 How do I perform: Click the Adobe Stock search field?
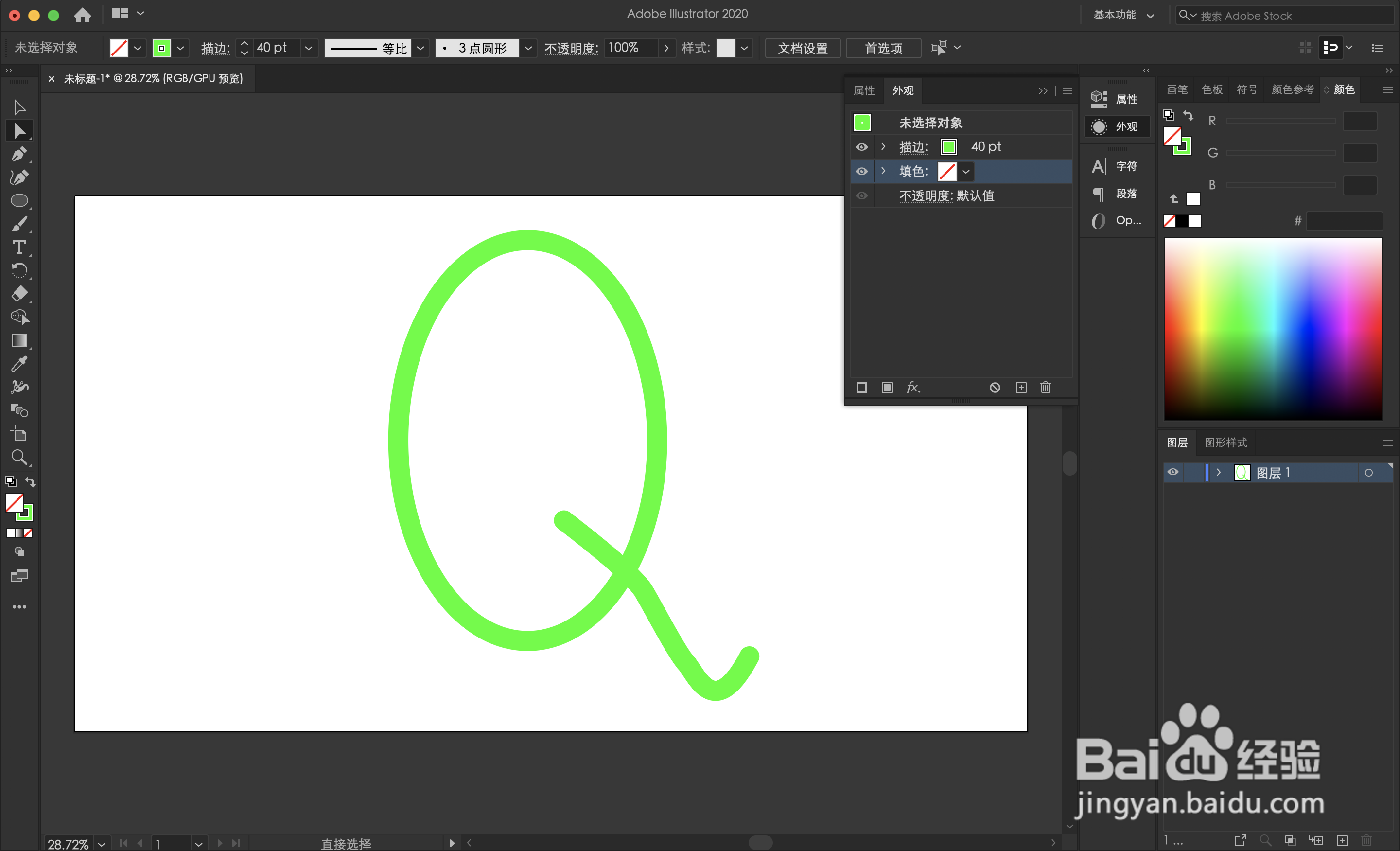coord(1284,16)
